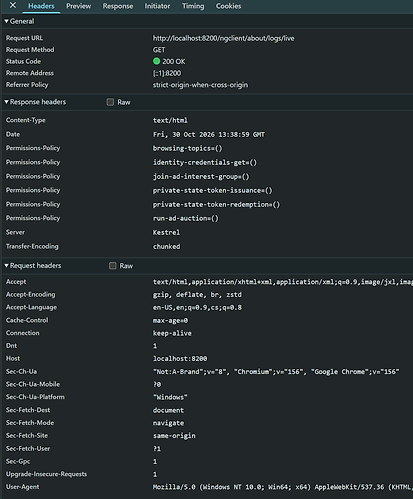
Task: Select the Request URL value
Action: (223, 38)
